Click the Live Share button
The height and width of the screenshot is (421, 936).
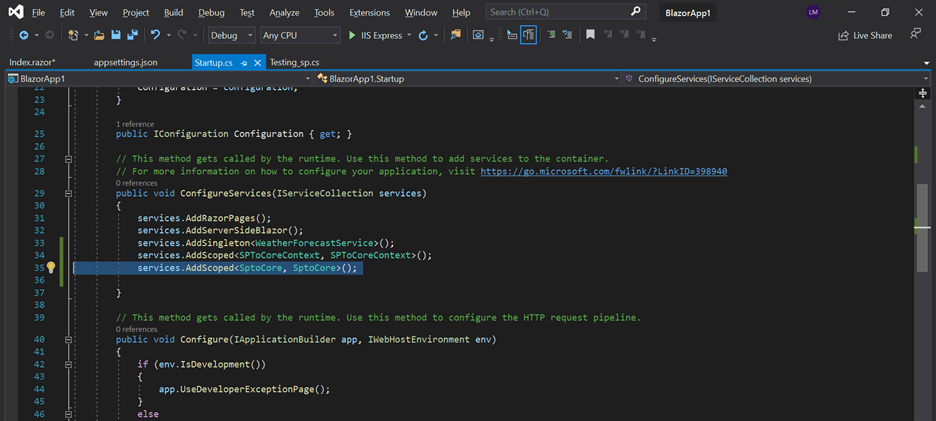coord(865,35)
